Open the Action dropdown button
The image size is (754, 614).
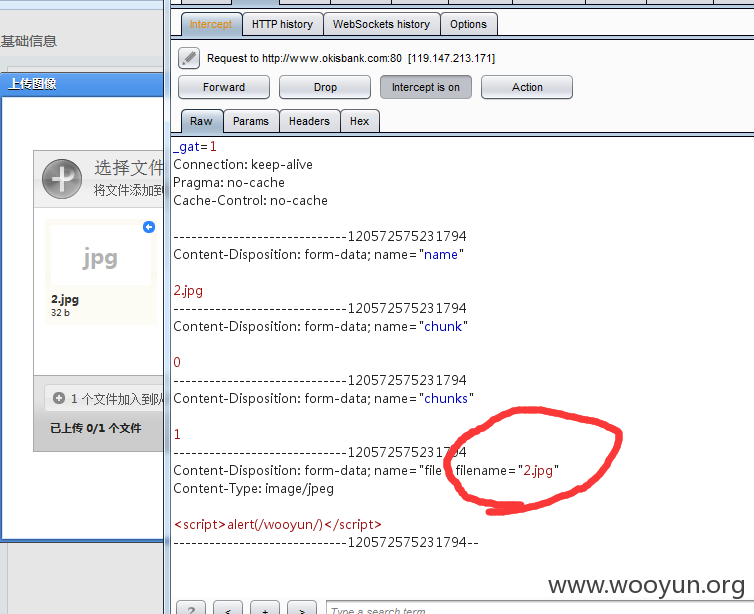pyautogui.click(x=527, y=87)
